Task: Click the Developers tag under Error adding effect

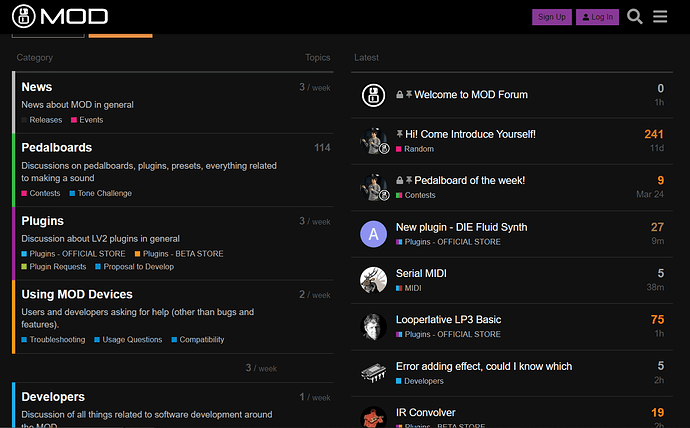Action: point(419,381)
